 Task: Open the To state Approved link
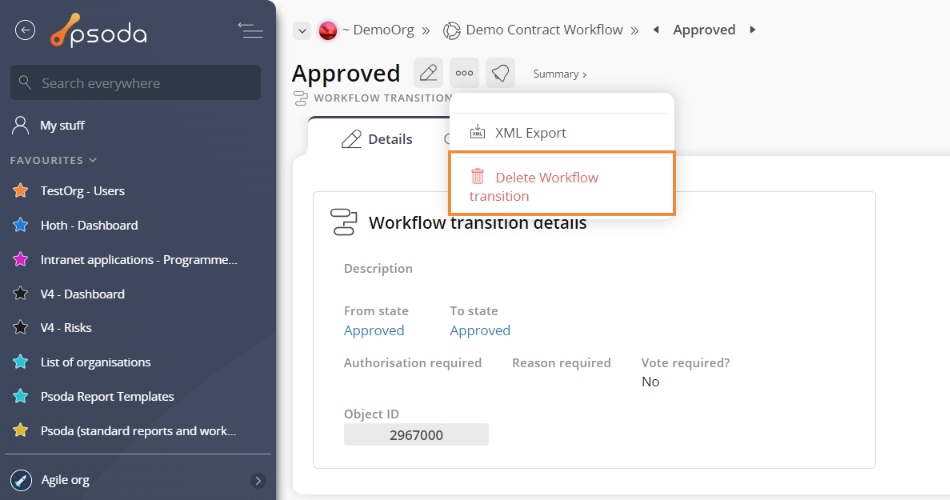(x=480, y=330)
